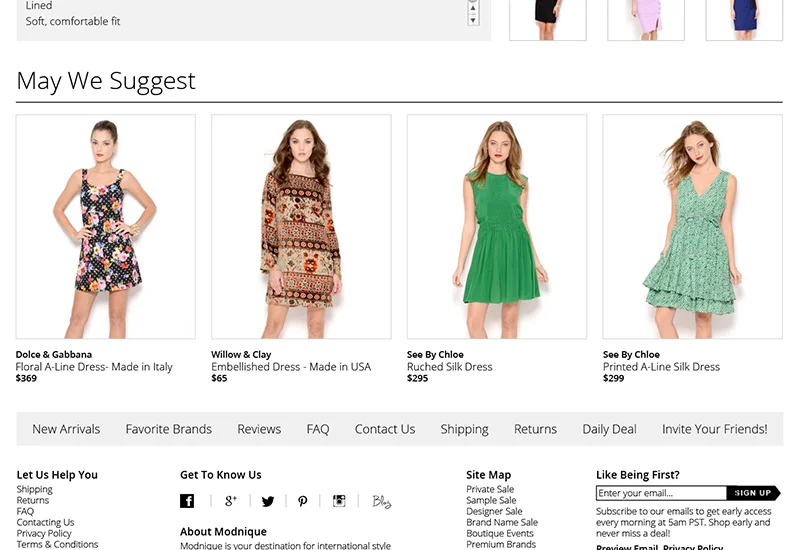
Task: Click the $299 price
Action: point(614,379)
